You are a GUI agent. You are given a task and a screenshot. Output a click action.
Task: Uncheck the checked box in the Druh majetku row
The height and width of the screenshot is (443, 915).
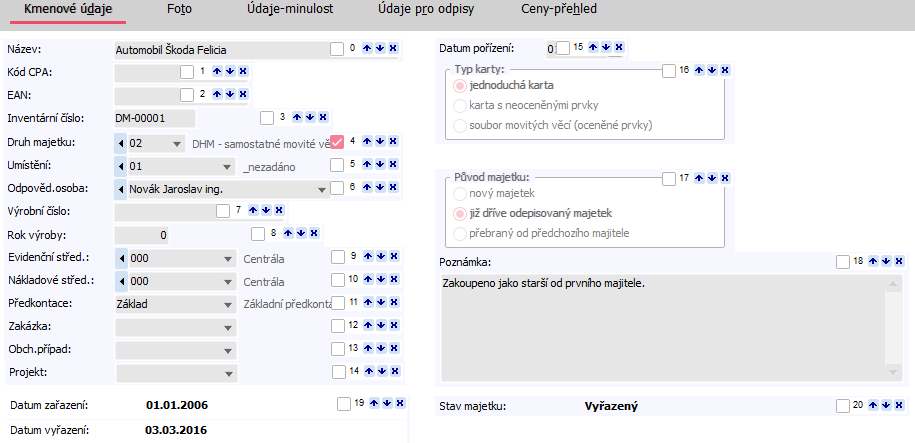pos(337,141)
